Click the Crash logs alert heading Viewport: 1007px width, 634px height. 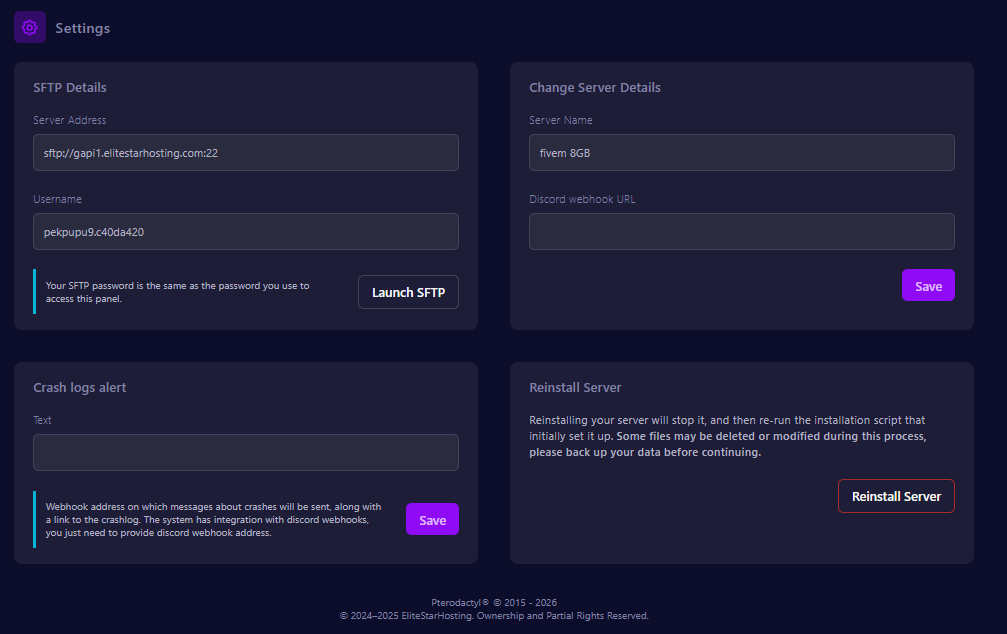(80, 388)
